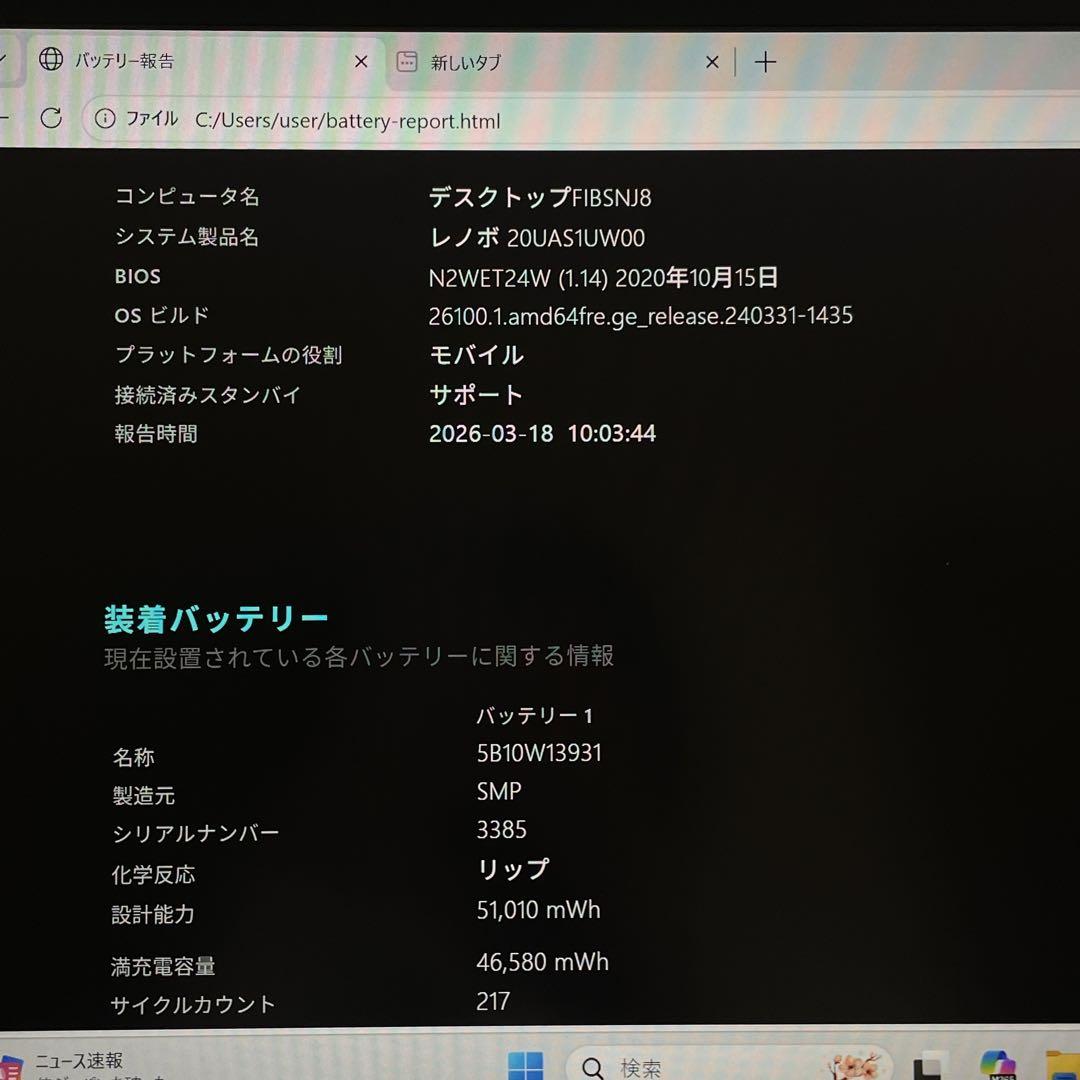Screen dimensions: 1080x1080
Task: Select full charge capacity 46,580 mWh
Action: (543, 962)
